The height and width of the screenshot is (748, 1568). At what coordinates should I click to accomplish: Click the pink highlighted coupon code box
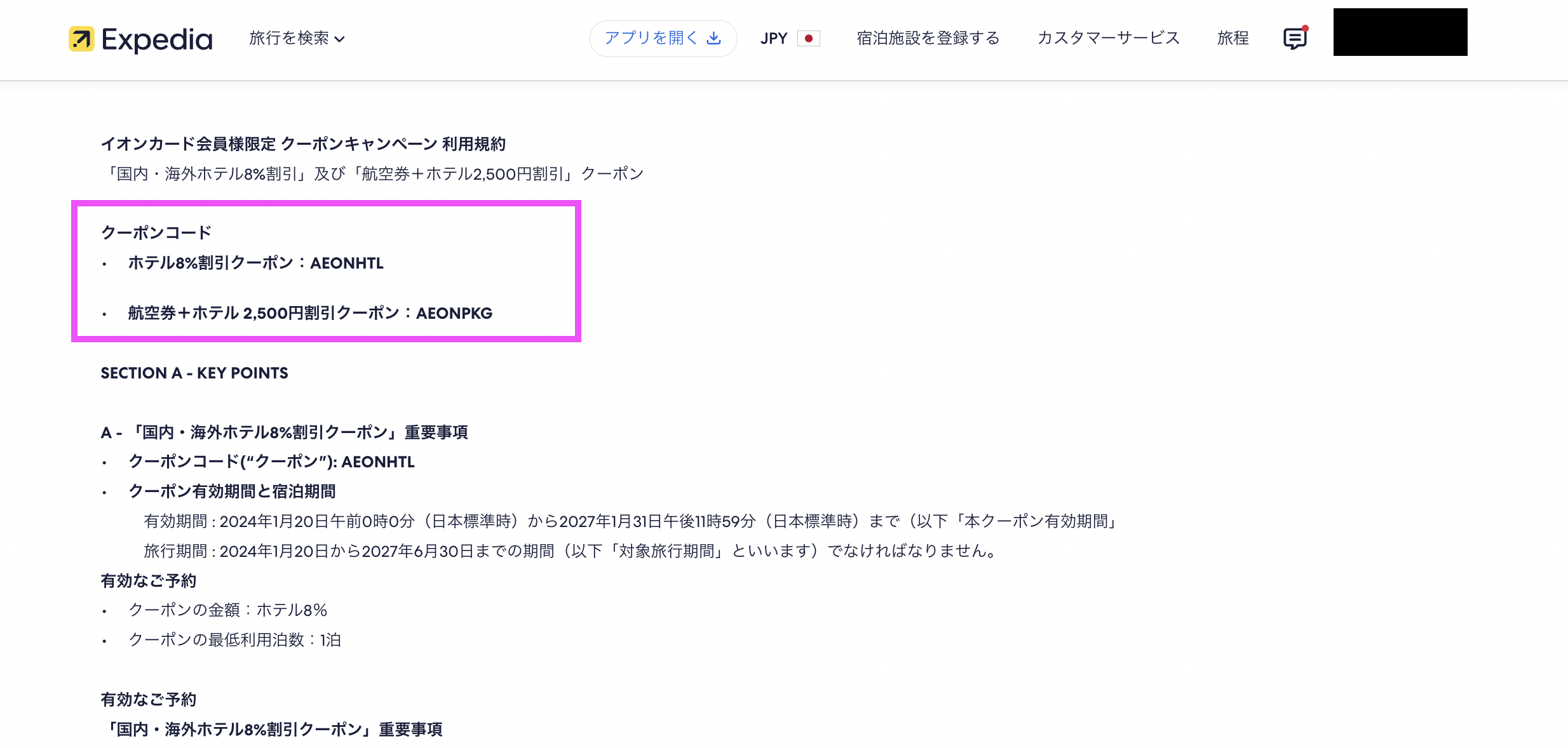325,272
